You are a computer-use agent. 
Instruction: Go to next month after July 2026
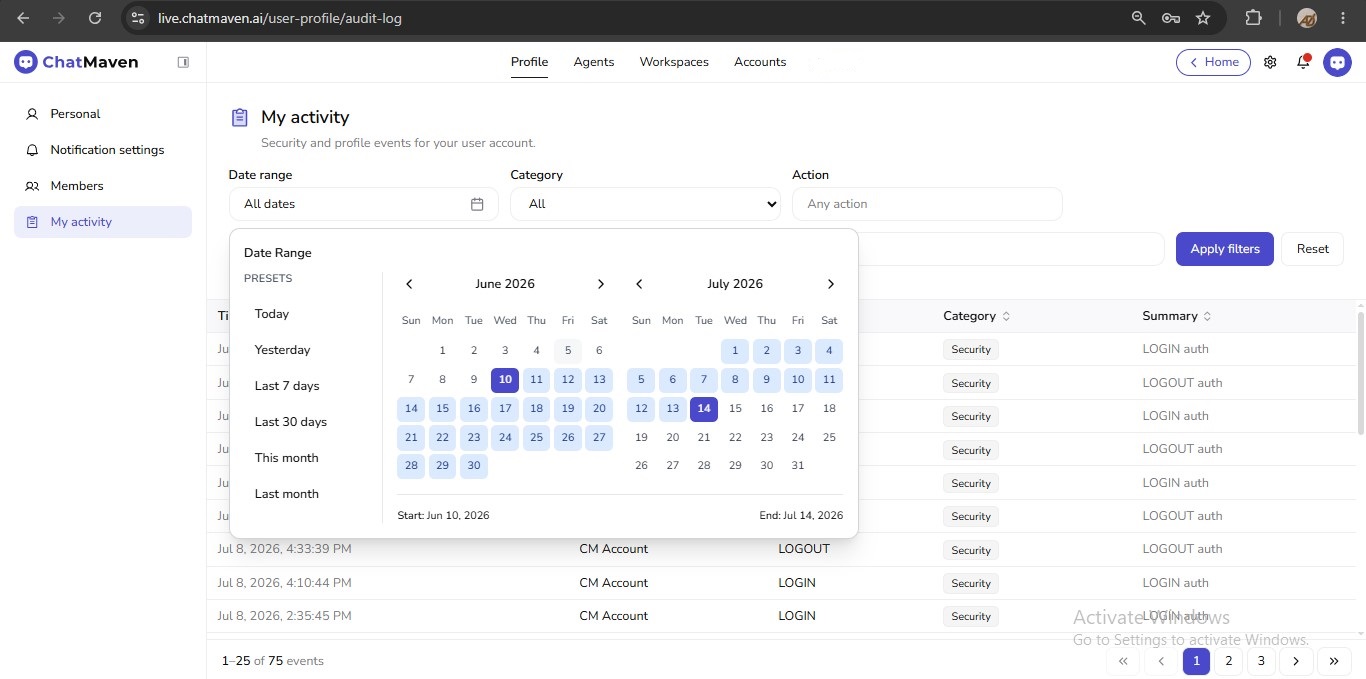(x=830, y=284)
